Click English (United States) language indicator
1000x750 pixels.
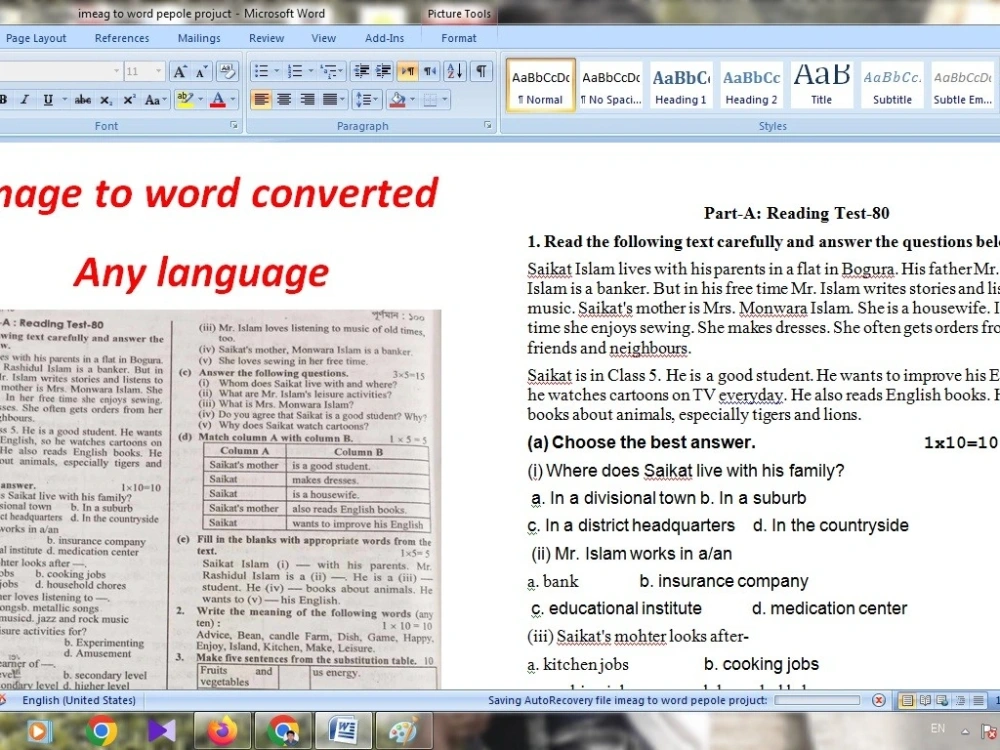pyautogui.click(x=79, y=700)
